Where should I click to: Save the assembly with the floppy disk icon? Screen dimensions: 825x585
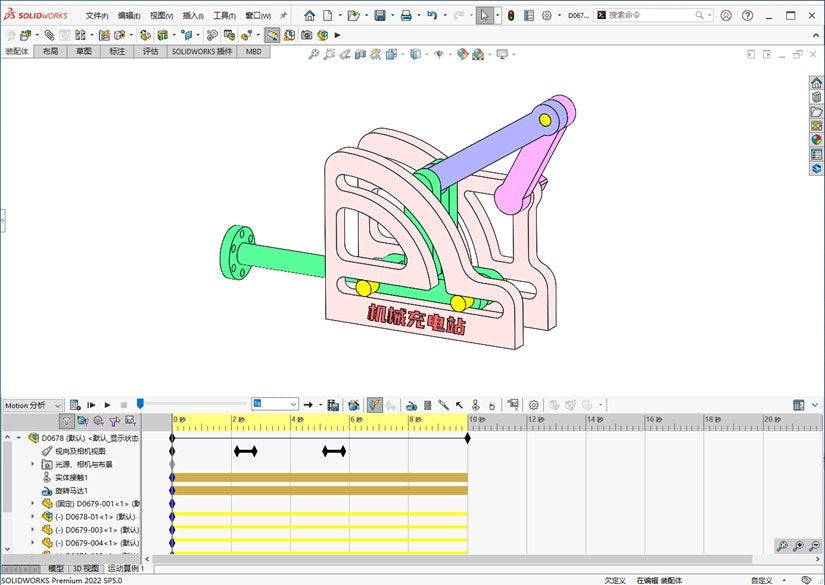tap(380, 16)
